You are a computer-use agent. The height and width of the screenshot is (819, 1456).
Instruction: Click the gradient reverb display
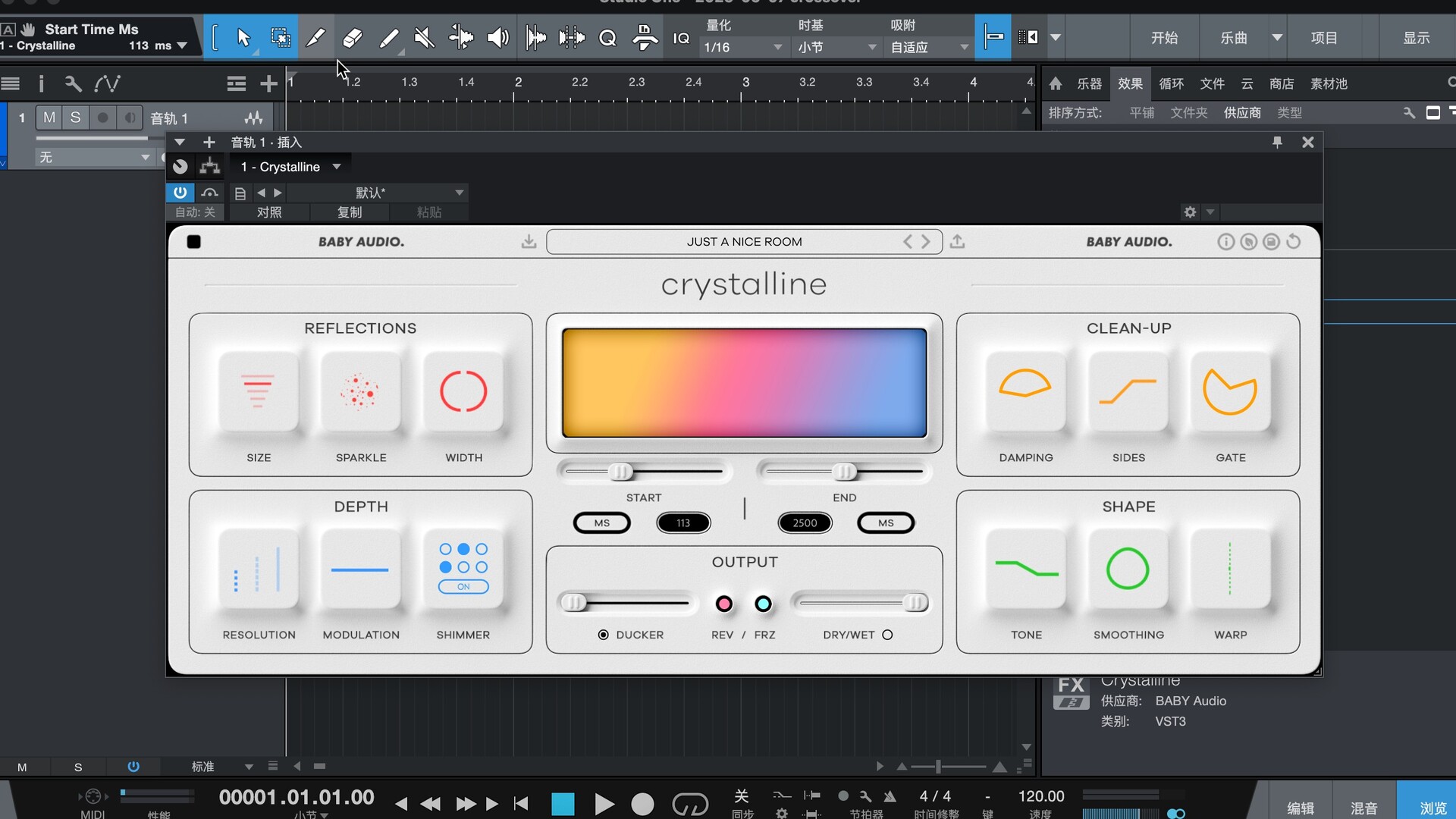(744, 383)
